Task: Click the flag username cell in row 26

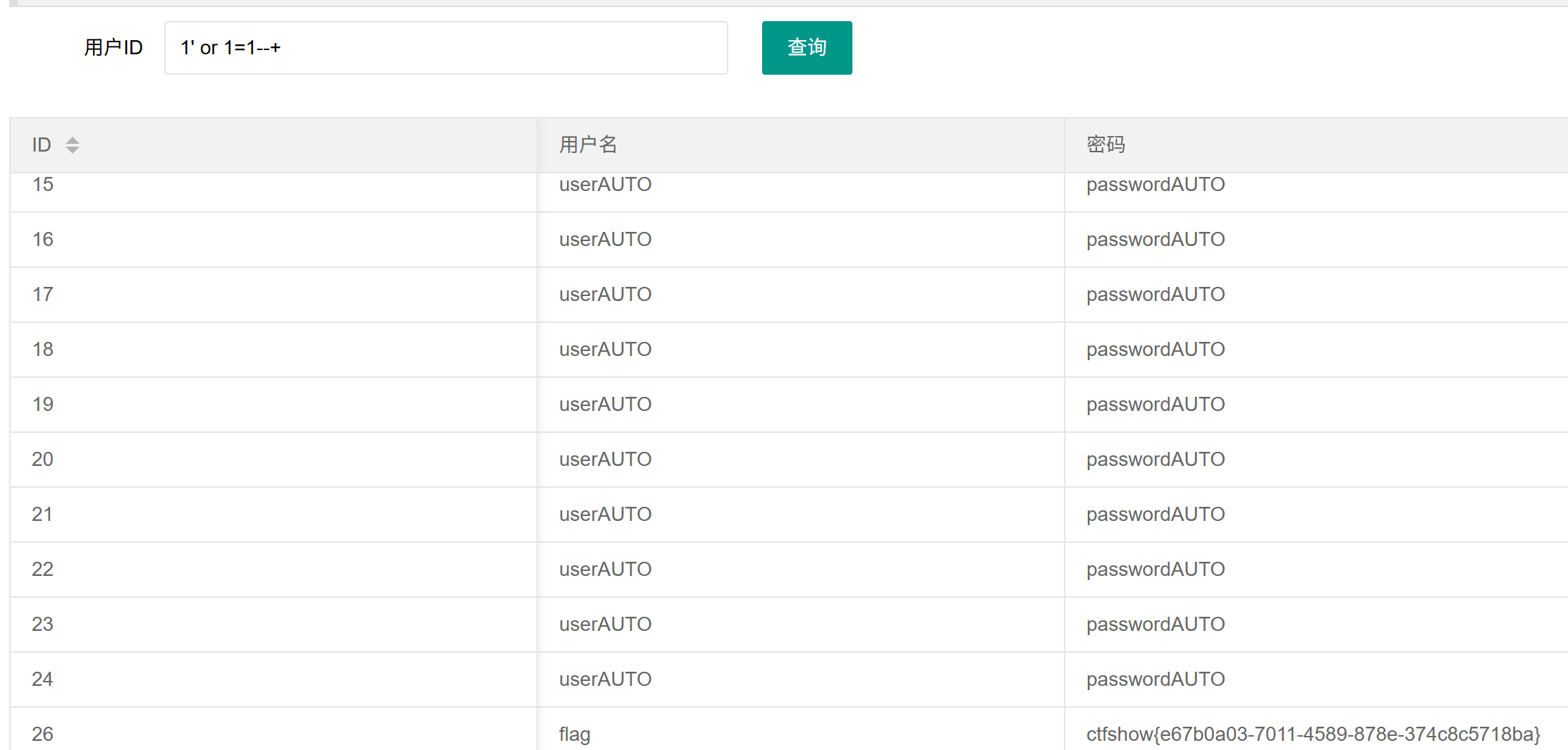Action: click(575, 734)
